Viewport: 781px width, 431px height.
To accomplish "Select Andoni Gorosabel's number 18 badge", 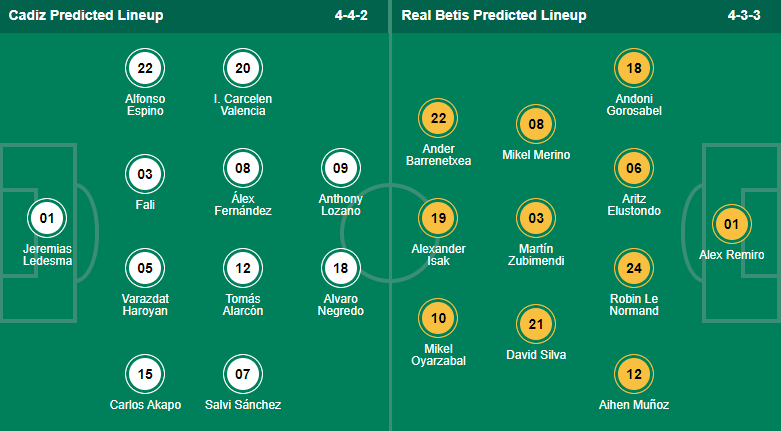I will pos(634,68).
